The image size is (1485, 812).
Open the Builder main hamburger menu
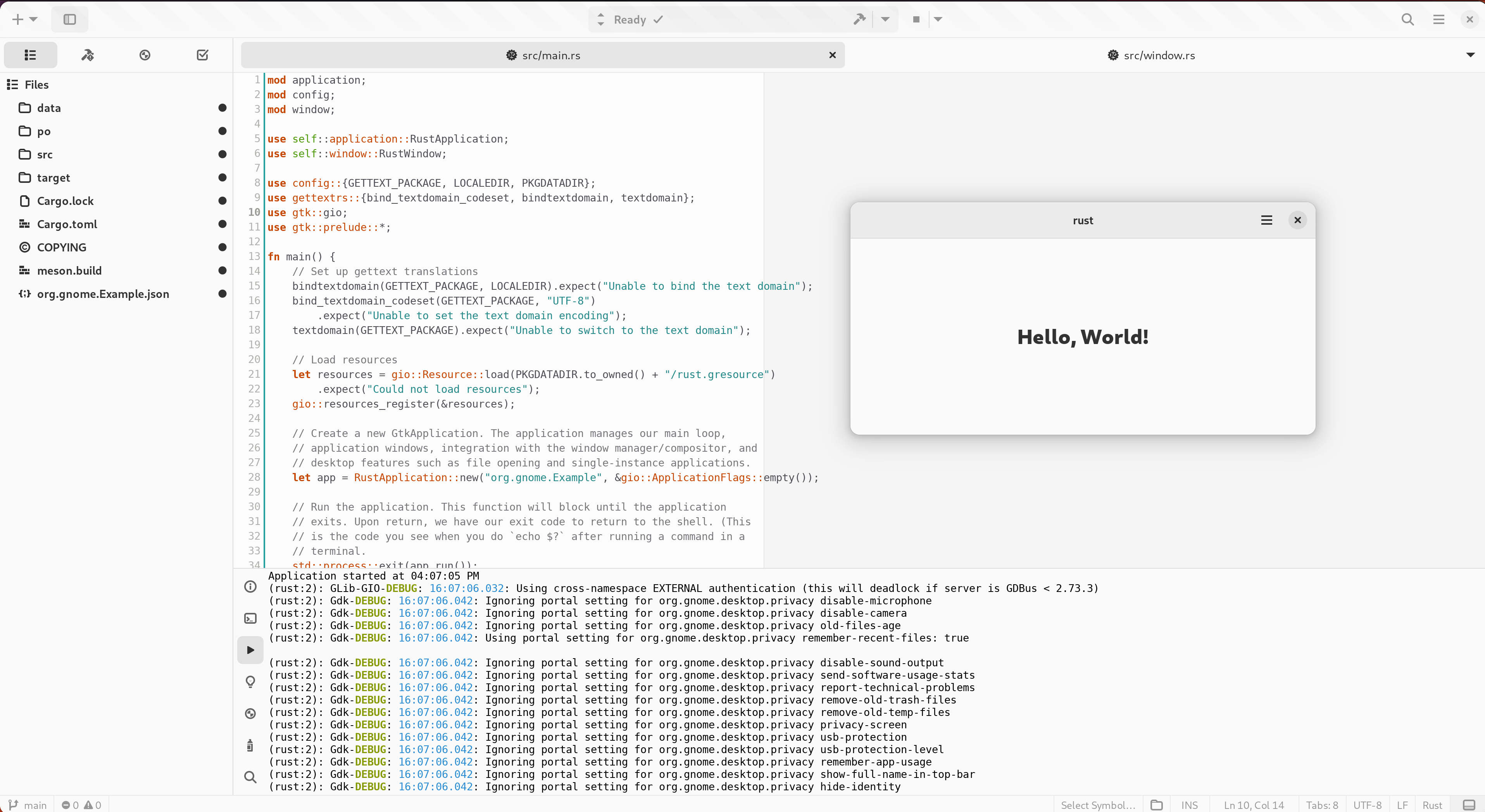point(1439,20)
